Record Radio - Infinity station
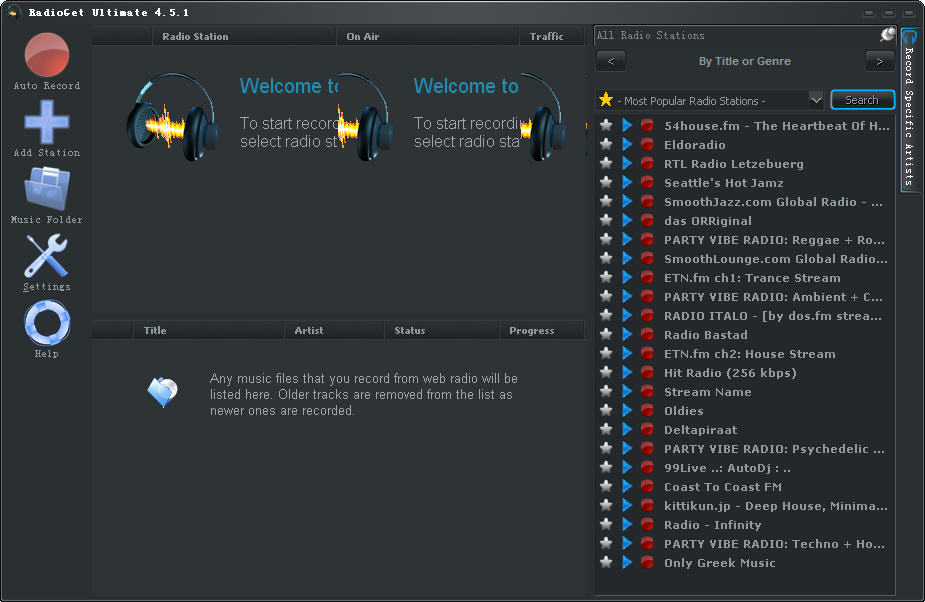This screenshot has width=925, height=602. click(x=647, y=524)
